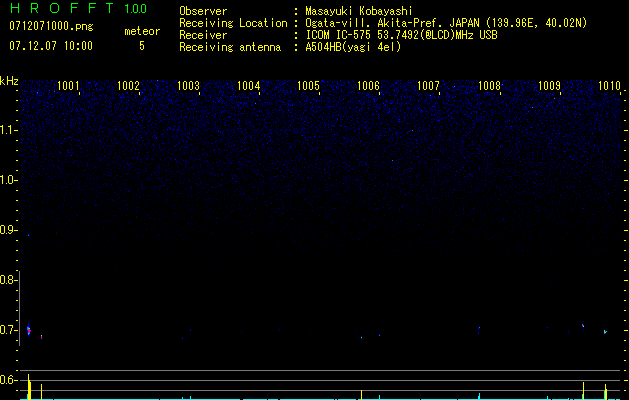The height and width of the screenshot is (400, 629).
Task: Click the 1005 time axis marker
Action: point(308,85)
